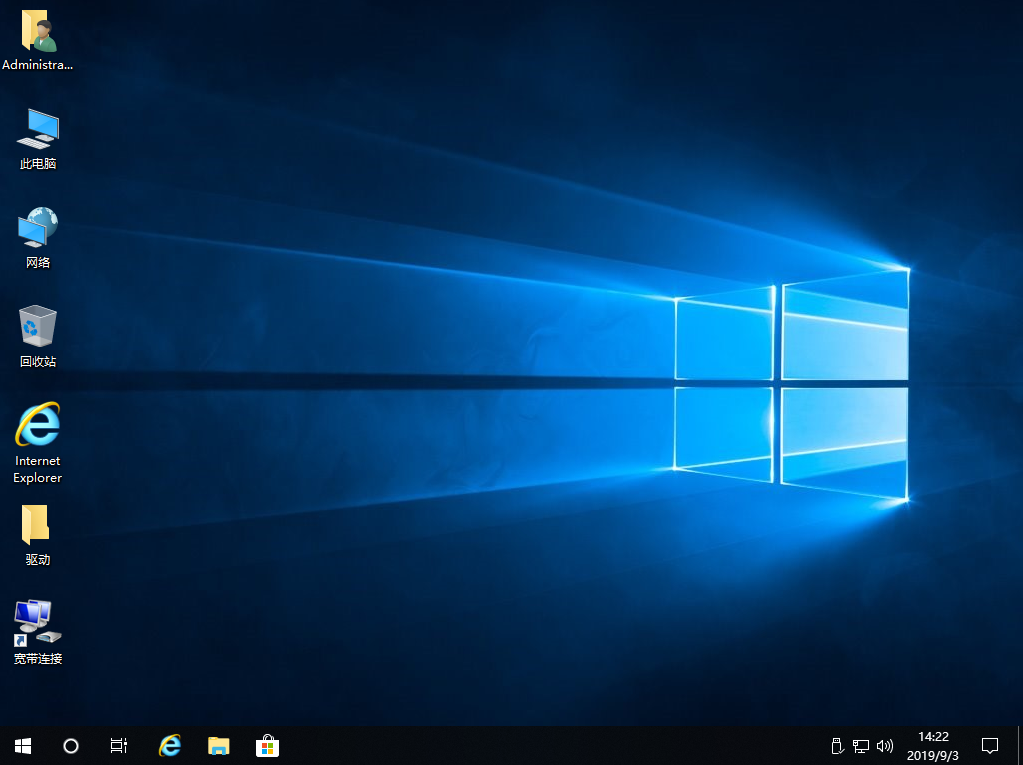The image size is (1023, 765).
Task: Click the volume speaker icon
Action: click(x=884, y=745)
